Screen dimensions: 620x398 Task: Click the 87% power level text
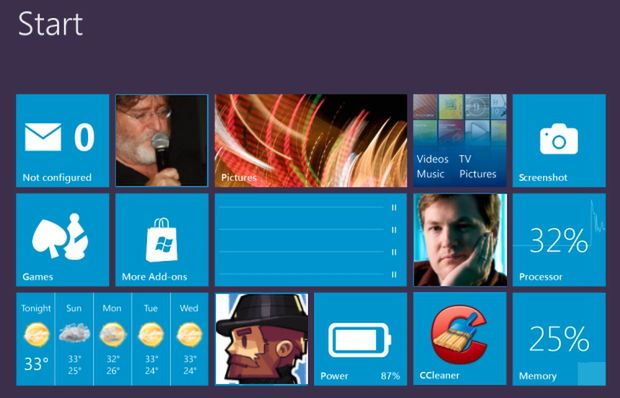tap(390, 376)
